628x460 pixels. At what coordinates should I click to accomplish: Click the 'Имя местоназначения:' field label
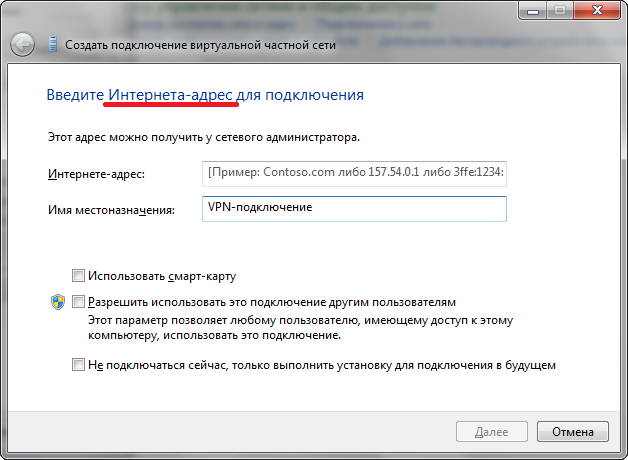[111, 210]
